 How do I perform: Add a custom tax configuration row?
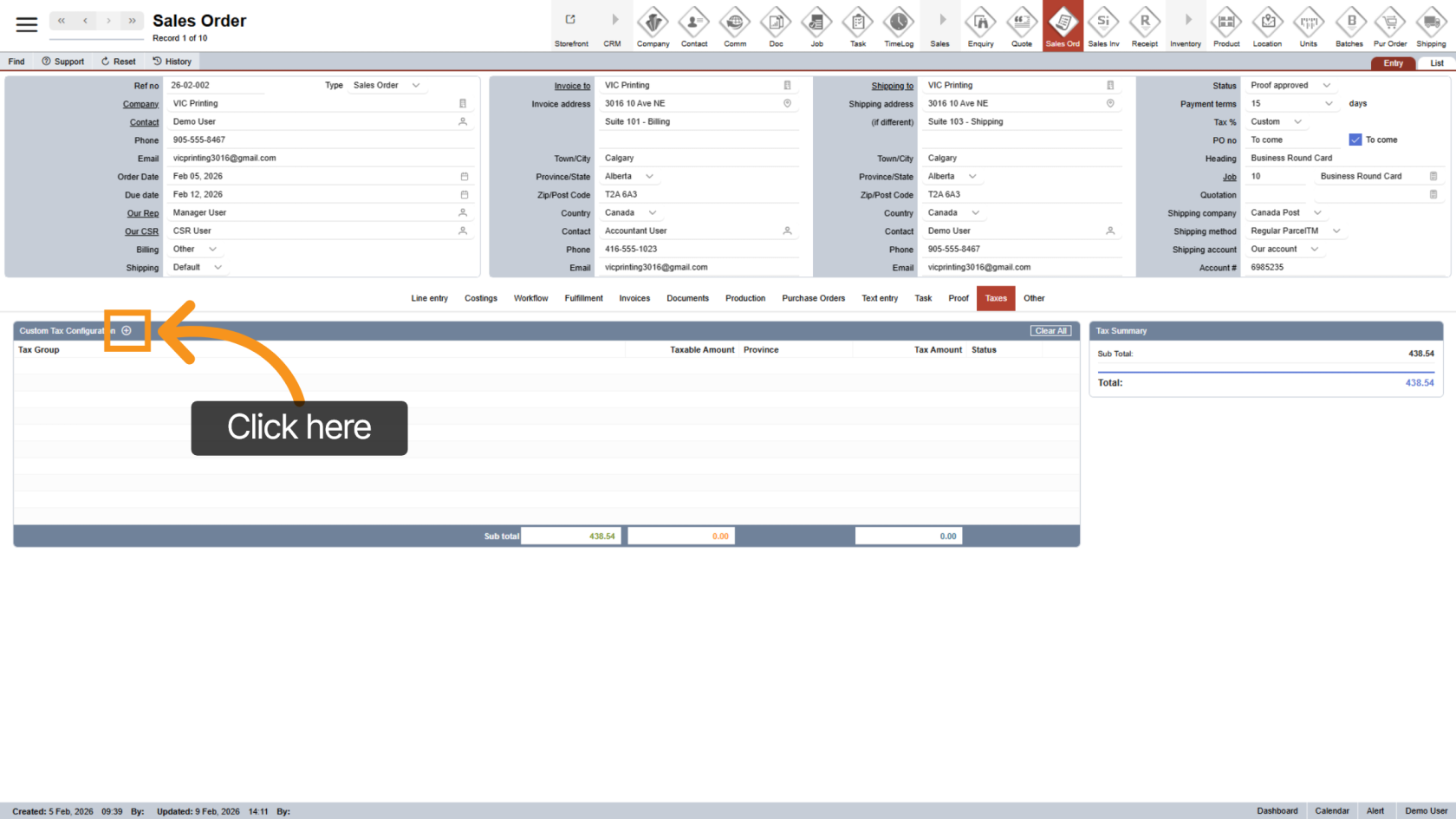127,330
